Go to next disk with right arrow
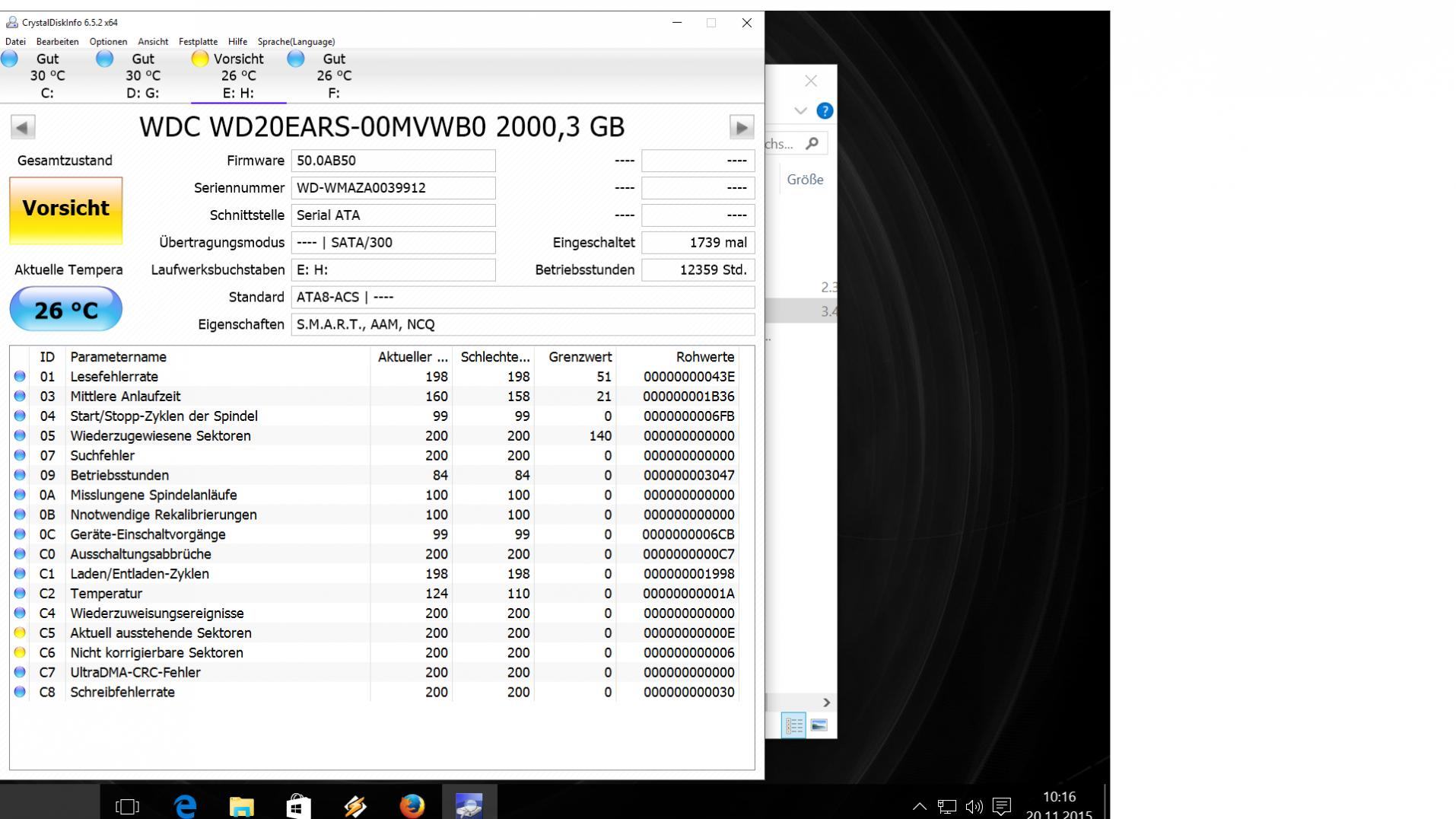Image resolution: width=1456 pixels, height=819 pixels. (742, 127)
